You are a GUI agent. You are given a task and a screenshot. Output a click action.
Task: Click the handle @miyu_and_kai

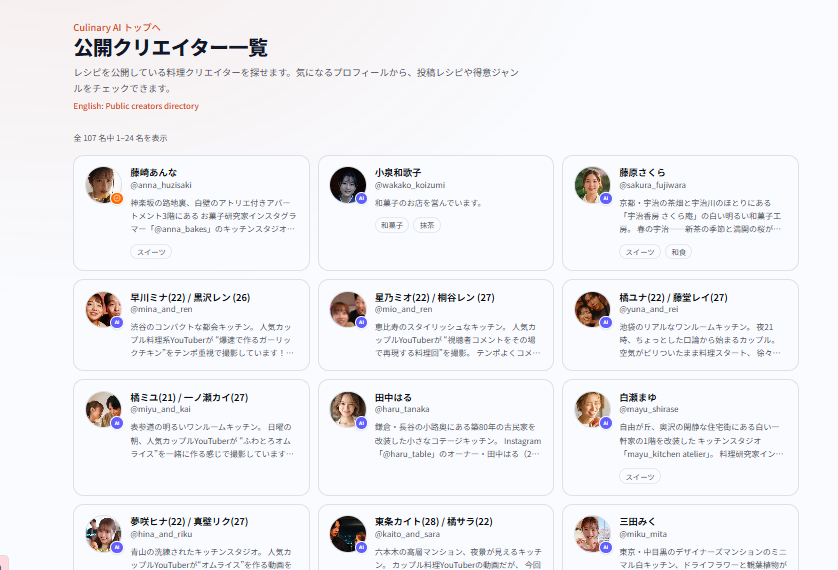tap(160, 409)
